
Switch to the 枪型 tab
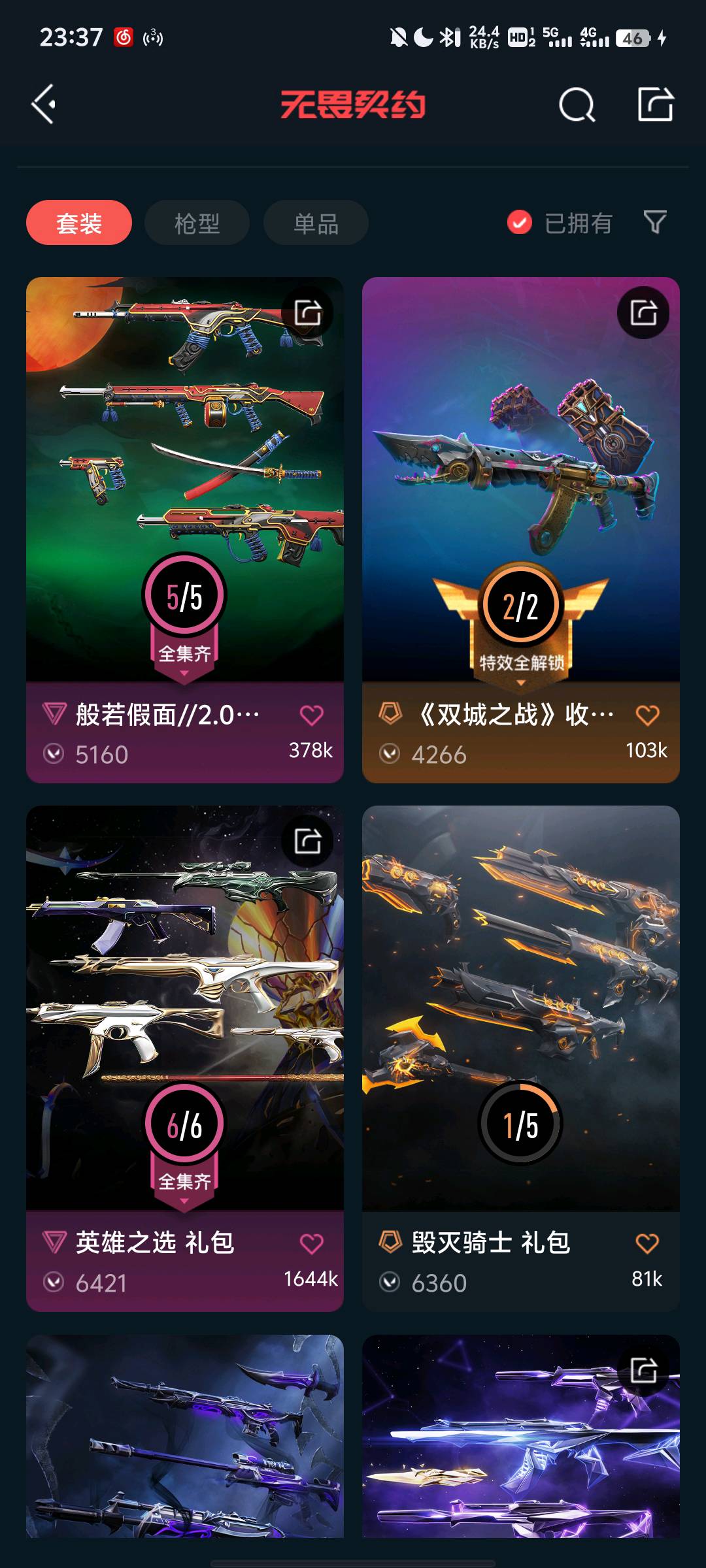pos(197,223)
